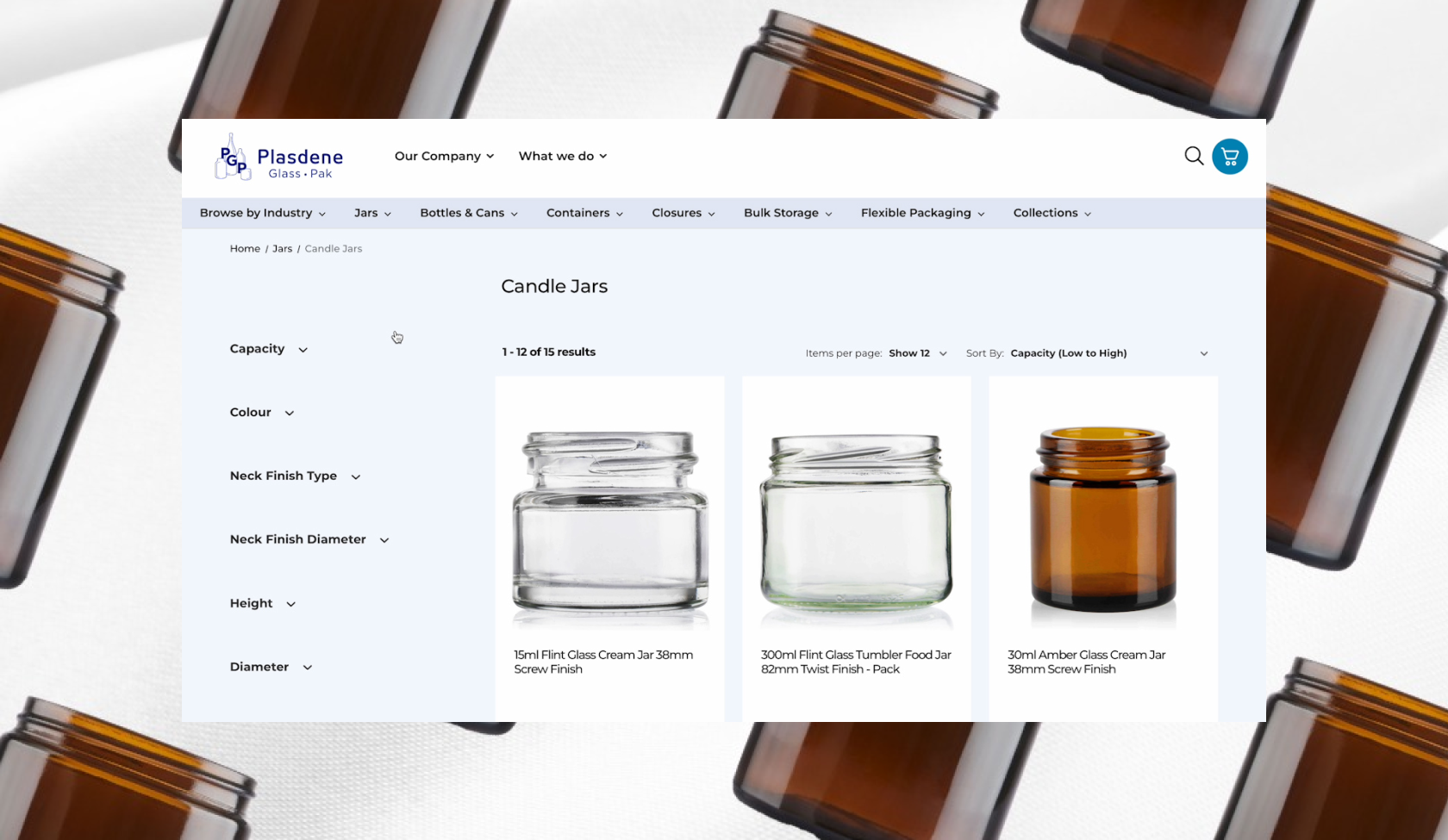This screenshot has height=840, width=1448.
Task: Open the Our Company menu
Action: coord(444,156)
